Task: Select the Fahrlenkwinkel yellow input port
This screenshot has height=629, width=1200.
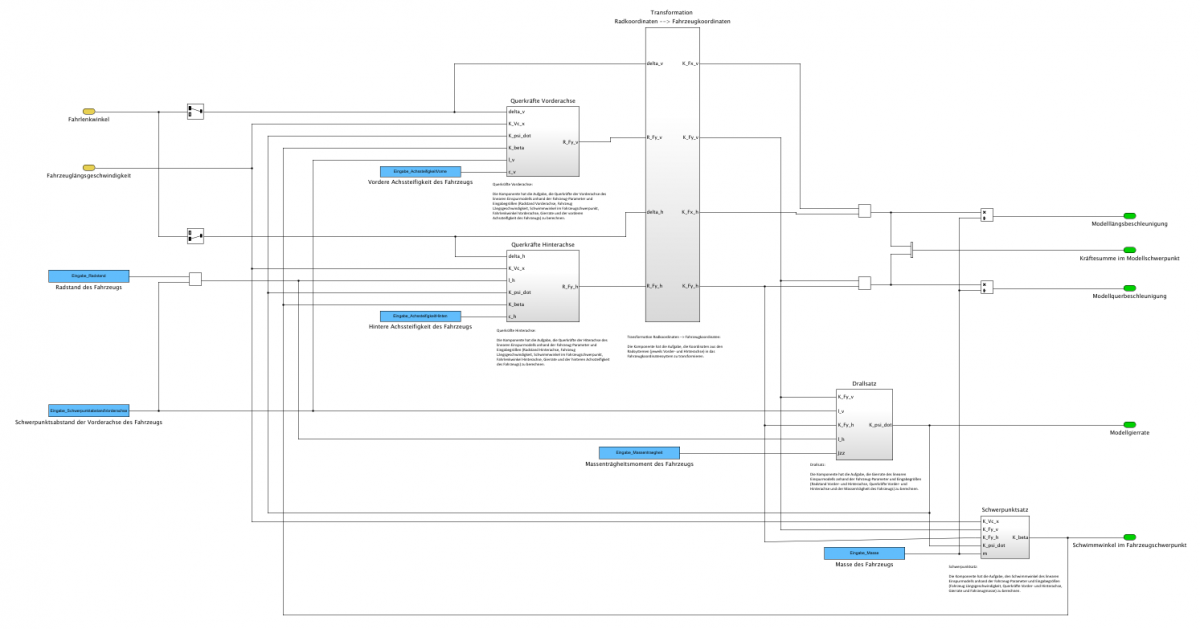Action: point(89,111)
